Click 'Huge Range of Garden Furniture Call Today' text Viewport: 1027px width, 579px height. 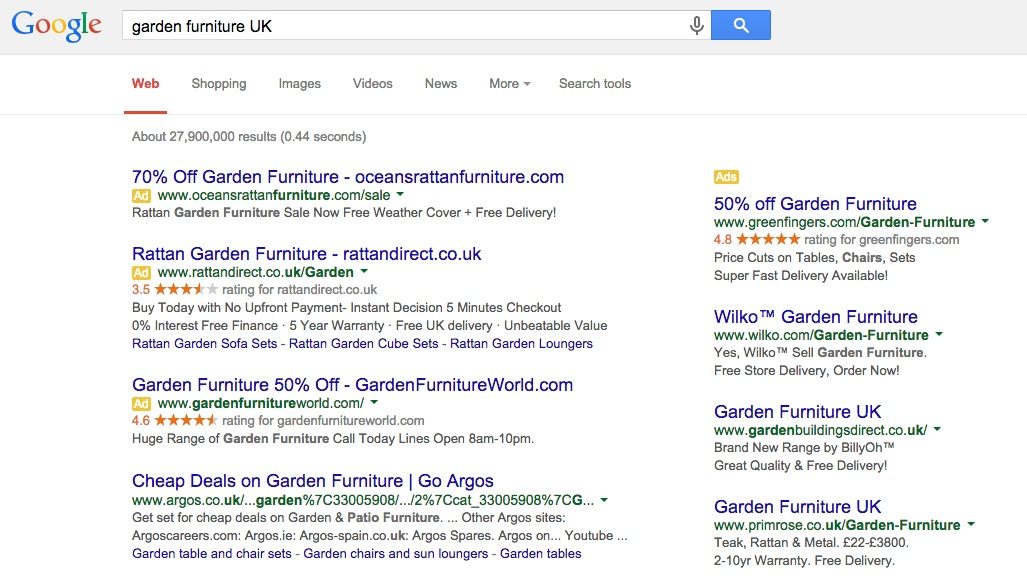point(333,439)
